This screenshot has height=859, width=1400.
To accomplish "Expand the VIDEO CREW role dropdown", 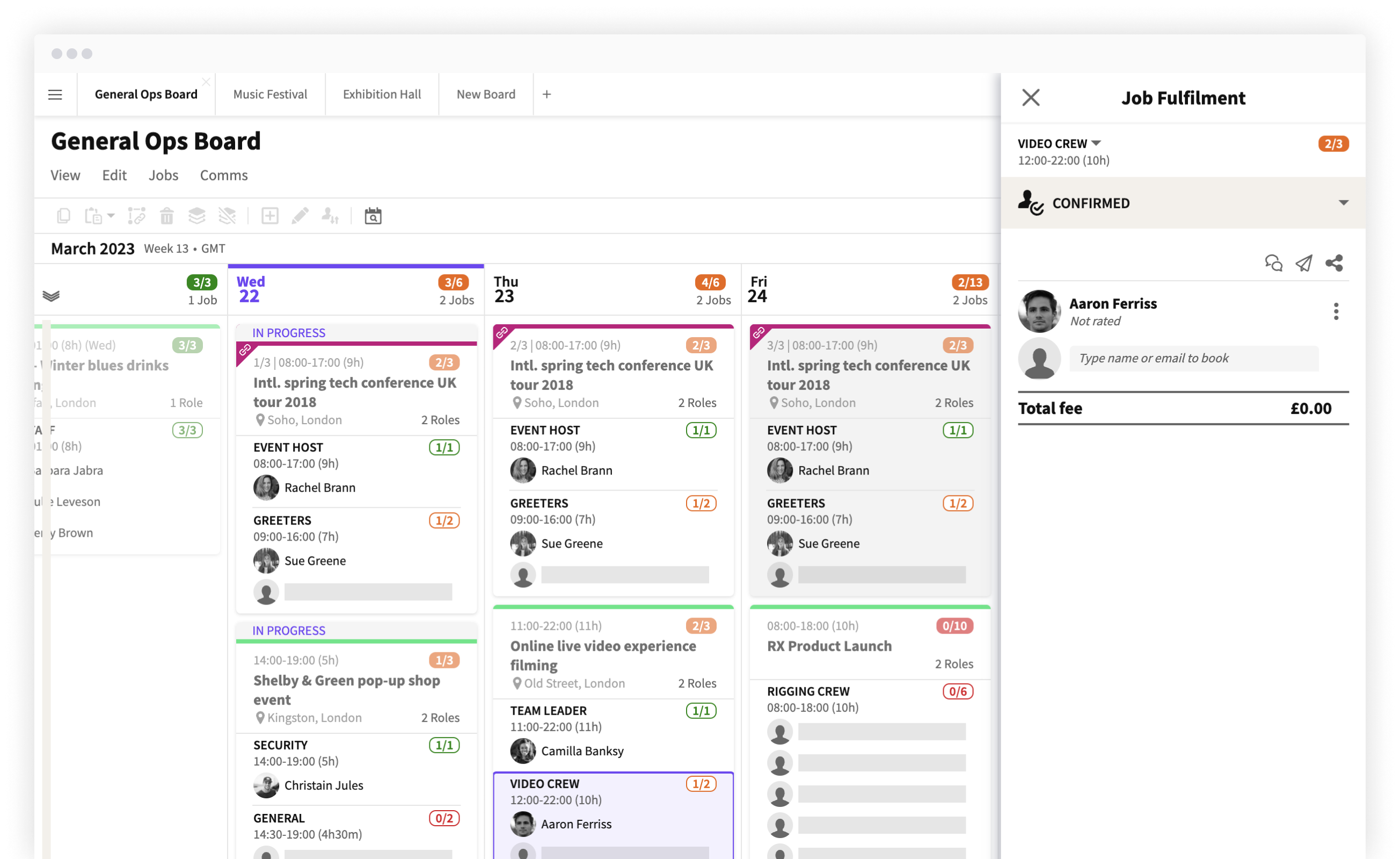I will point(1096,143).
